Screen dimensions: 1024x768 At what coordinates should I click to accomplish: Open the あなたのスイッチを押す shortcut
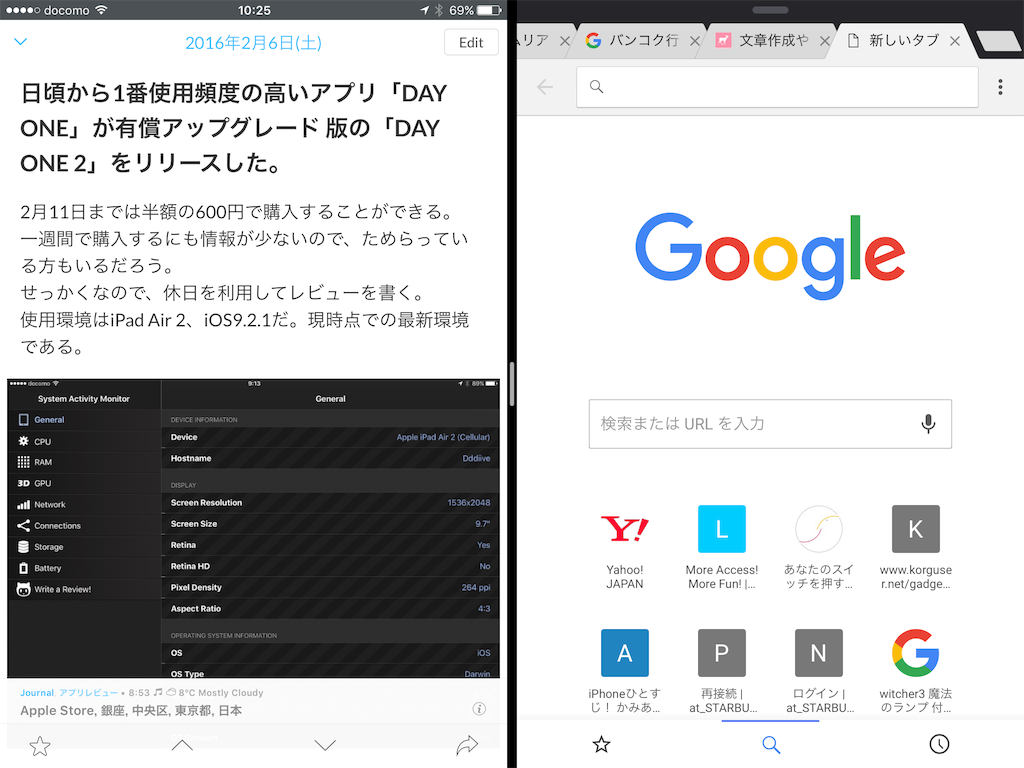[x=818, y=547]
